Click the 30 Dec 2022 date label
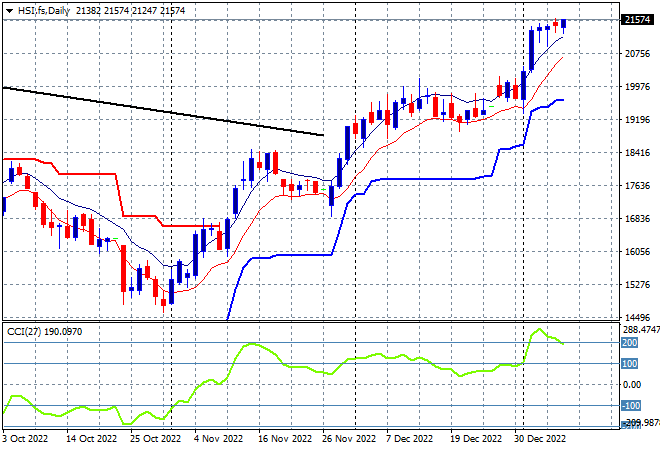660x450 pixels. (x=540, y=439)
